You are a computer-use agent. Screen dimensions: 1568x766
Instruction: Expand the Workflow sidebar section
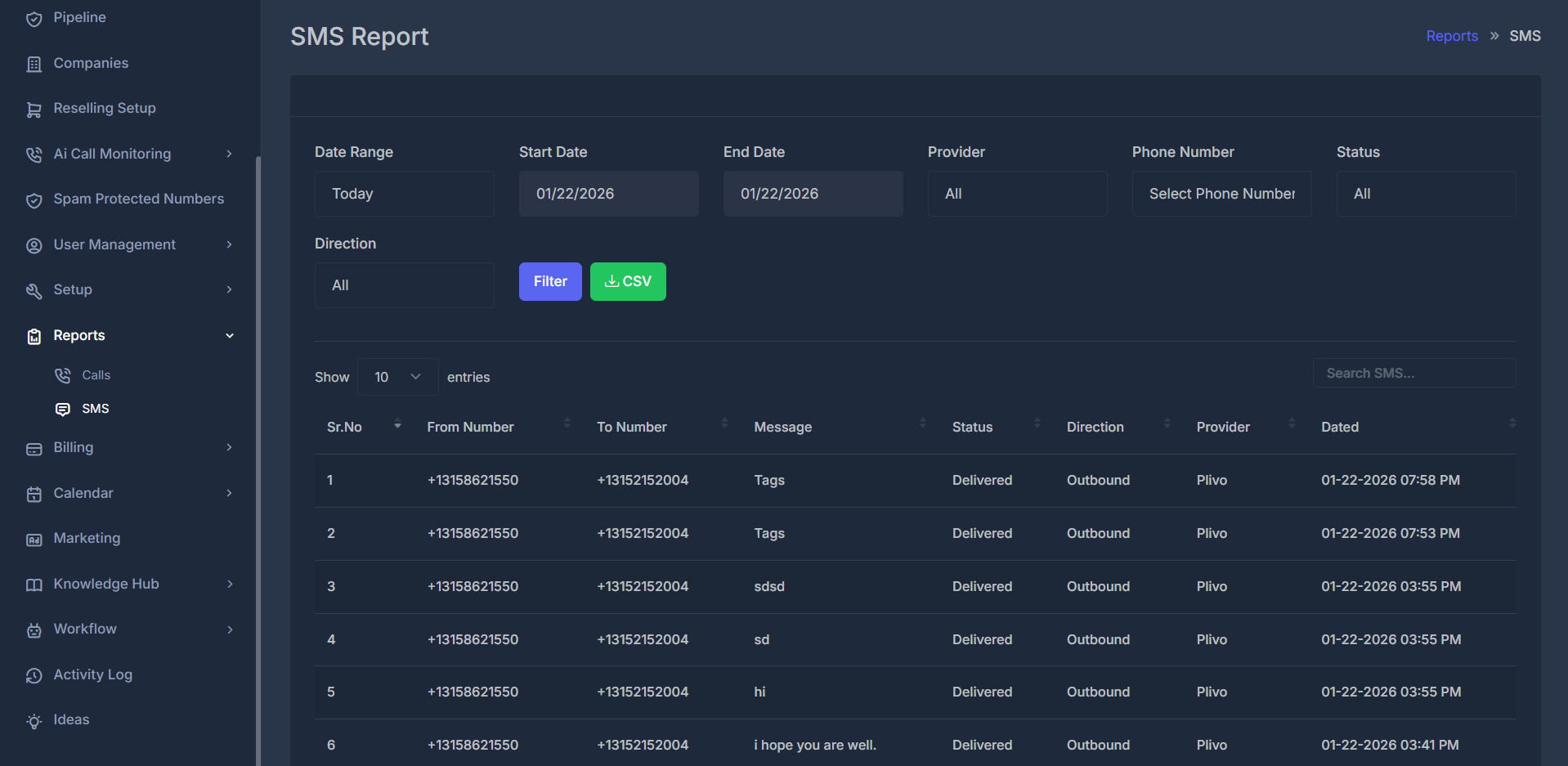tap(230, 629)
